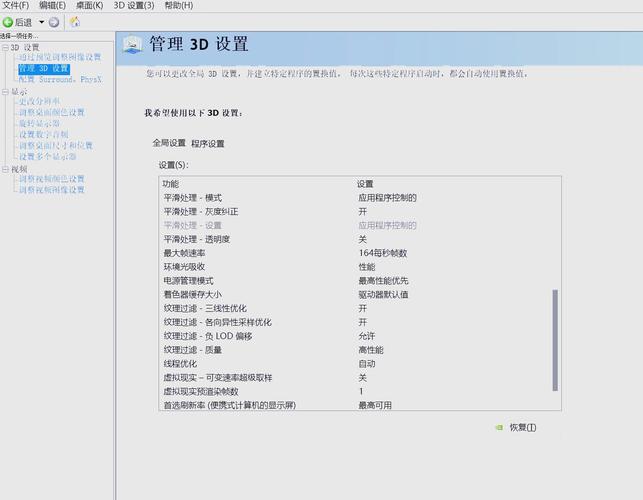This screenshot has width=643, height=500.
Task: Click the 允许 value for negative LOD
Action: point(367,336)
